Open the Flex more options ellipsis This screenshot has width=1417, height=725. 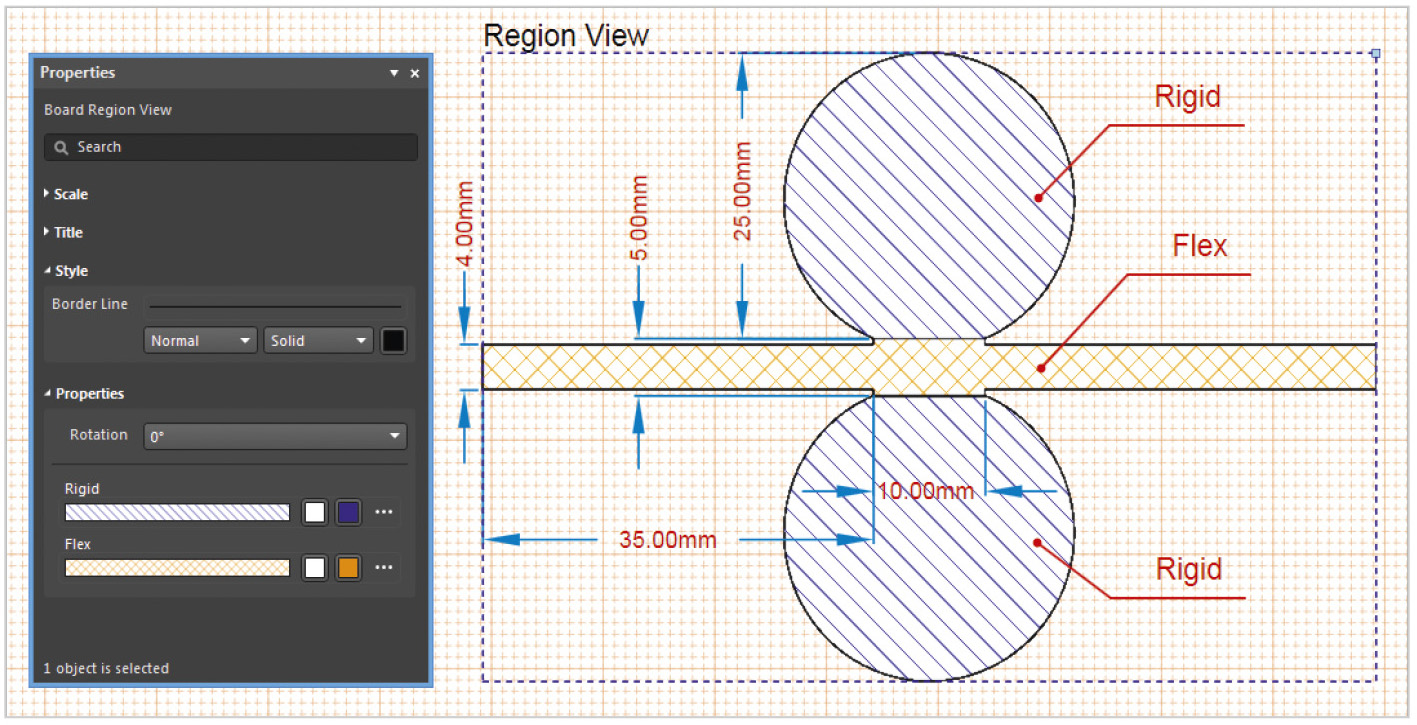coord(384,568)
